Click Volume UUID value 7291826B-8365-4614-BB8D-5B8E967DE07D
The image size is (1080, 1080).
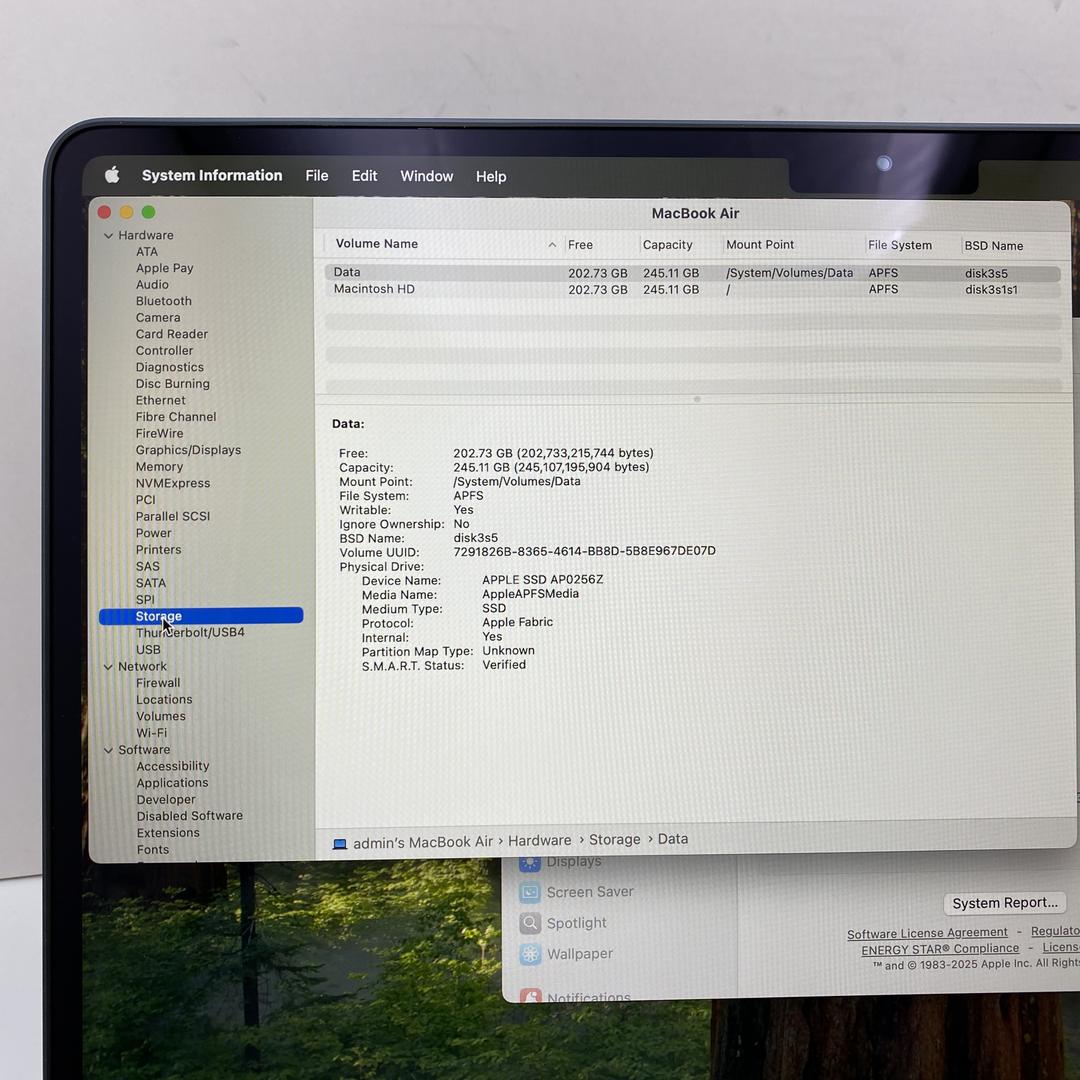(x=584, y=551)
